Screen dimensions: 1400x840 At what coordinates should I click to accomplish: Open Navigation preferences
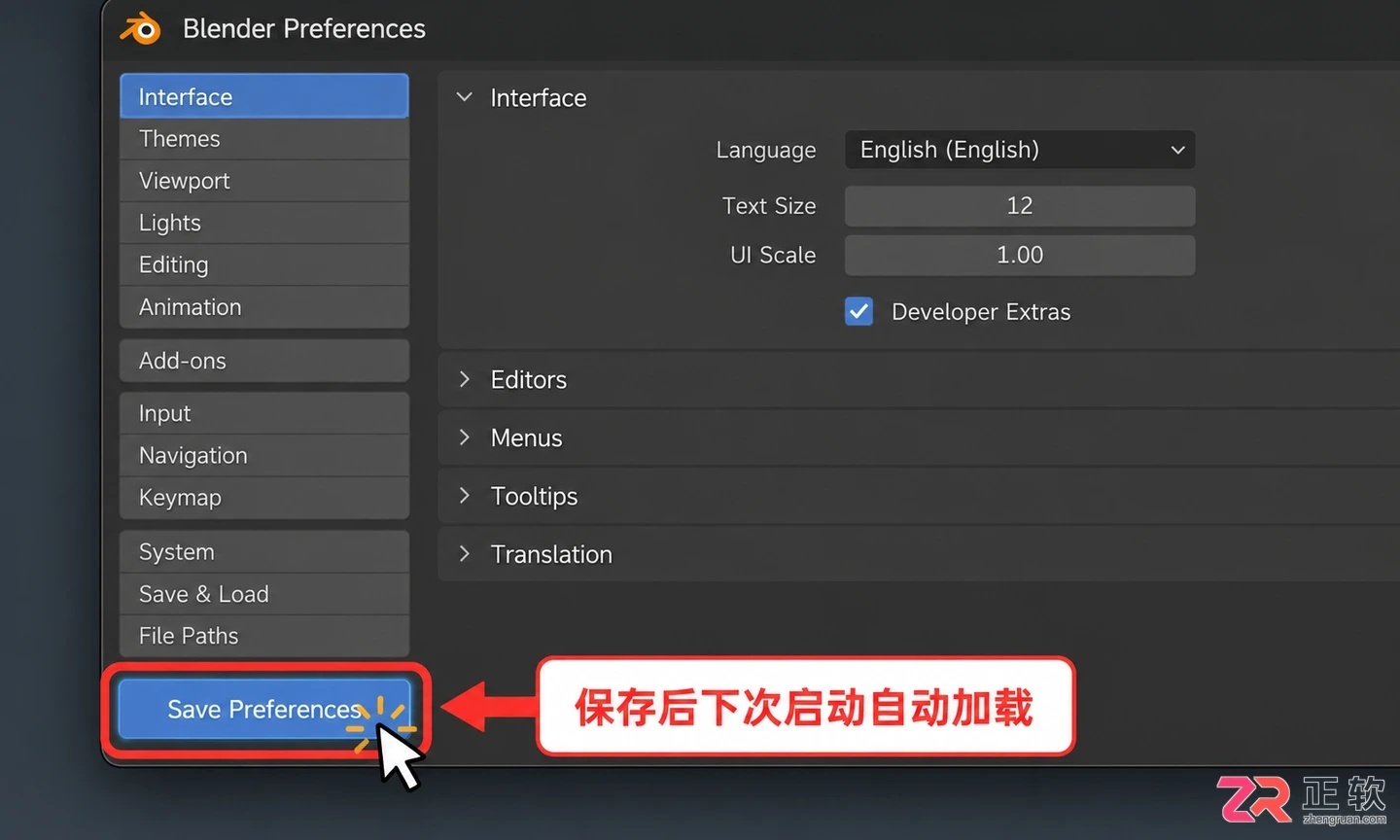tap(264, 455)
